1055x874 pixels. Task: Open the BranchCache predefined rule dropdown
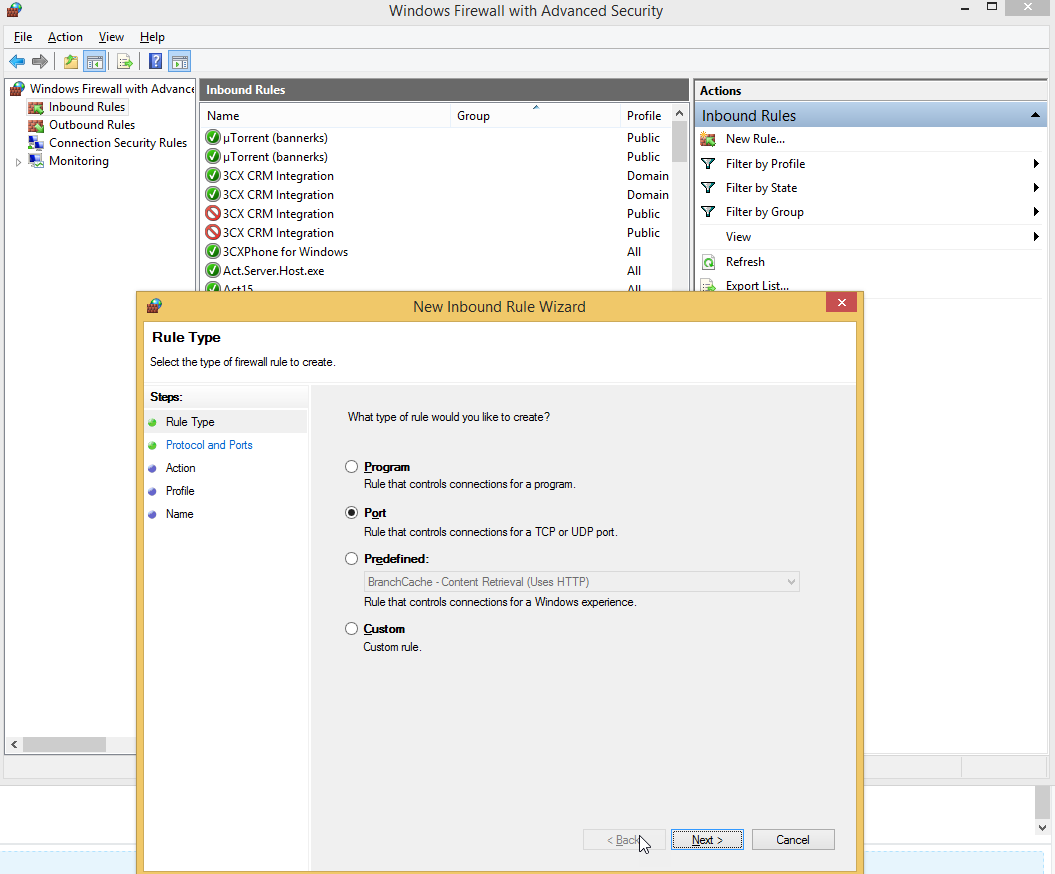pyautogui.click(x=582, y=582)
